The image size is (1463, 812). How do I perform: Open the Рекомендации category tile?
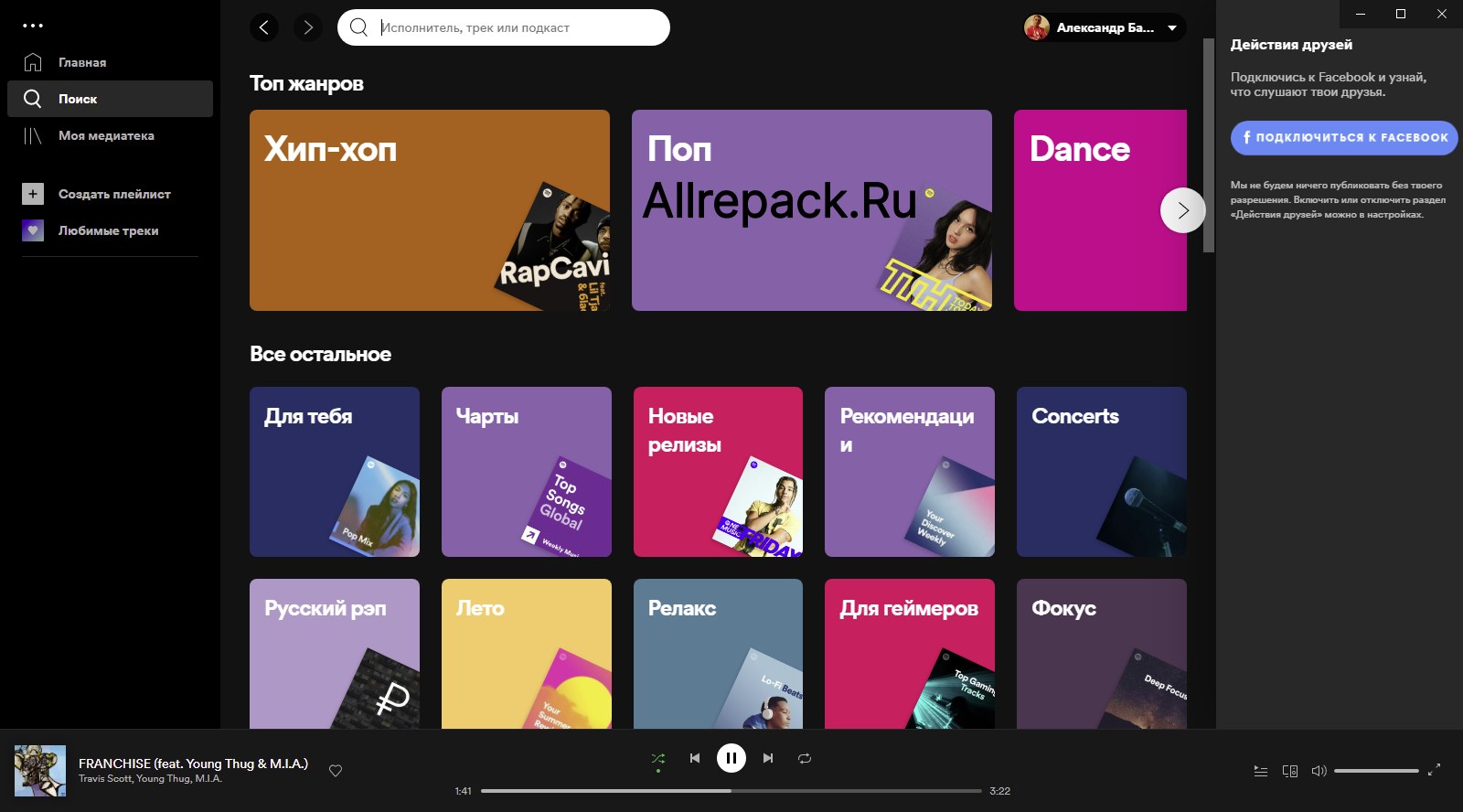tap(910, 472)
